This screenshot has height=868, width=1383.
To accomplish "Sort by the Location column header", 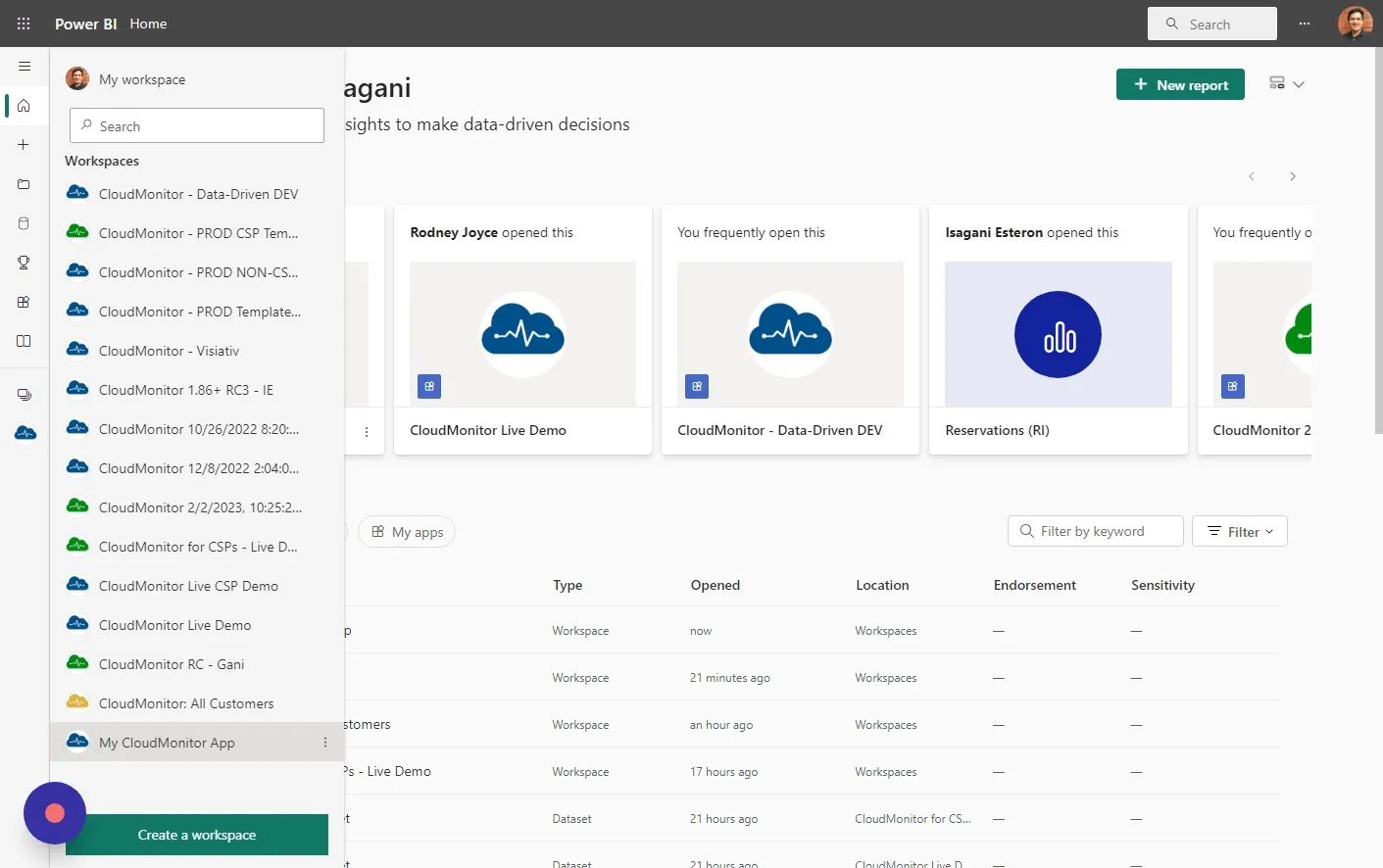I will tap(882, 585).
